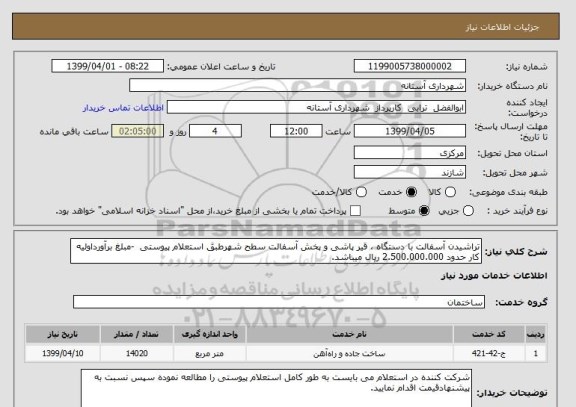Click the تعداد / مقدار column header
This screenshot has width=576, height=407.
click(137, 334)
